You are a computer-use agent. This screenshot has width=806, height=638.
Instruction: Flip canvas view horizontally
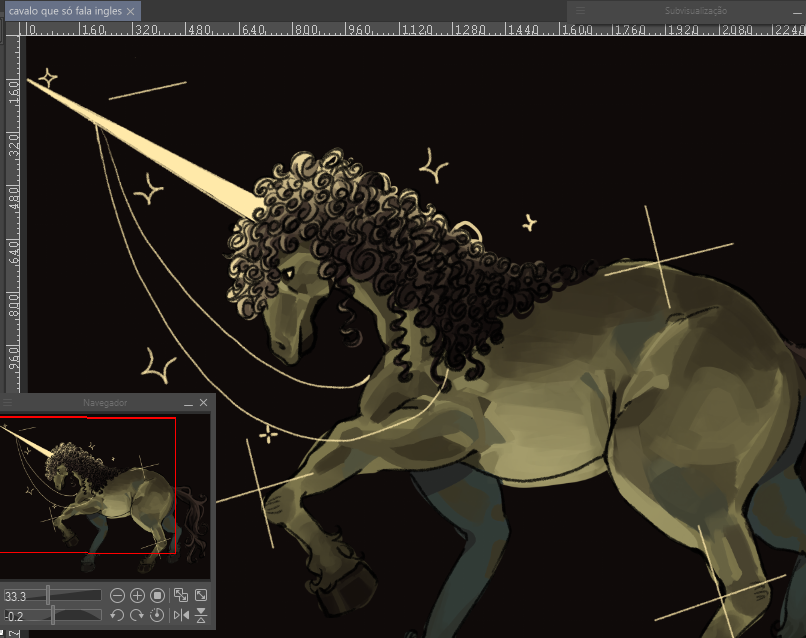181,615
